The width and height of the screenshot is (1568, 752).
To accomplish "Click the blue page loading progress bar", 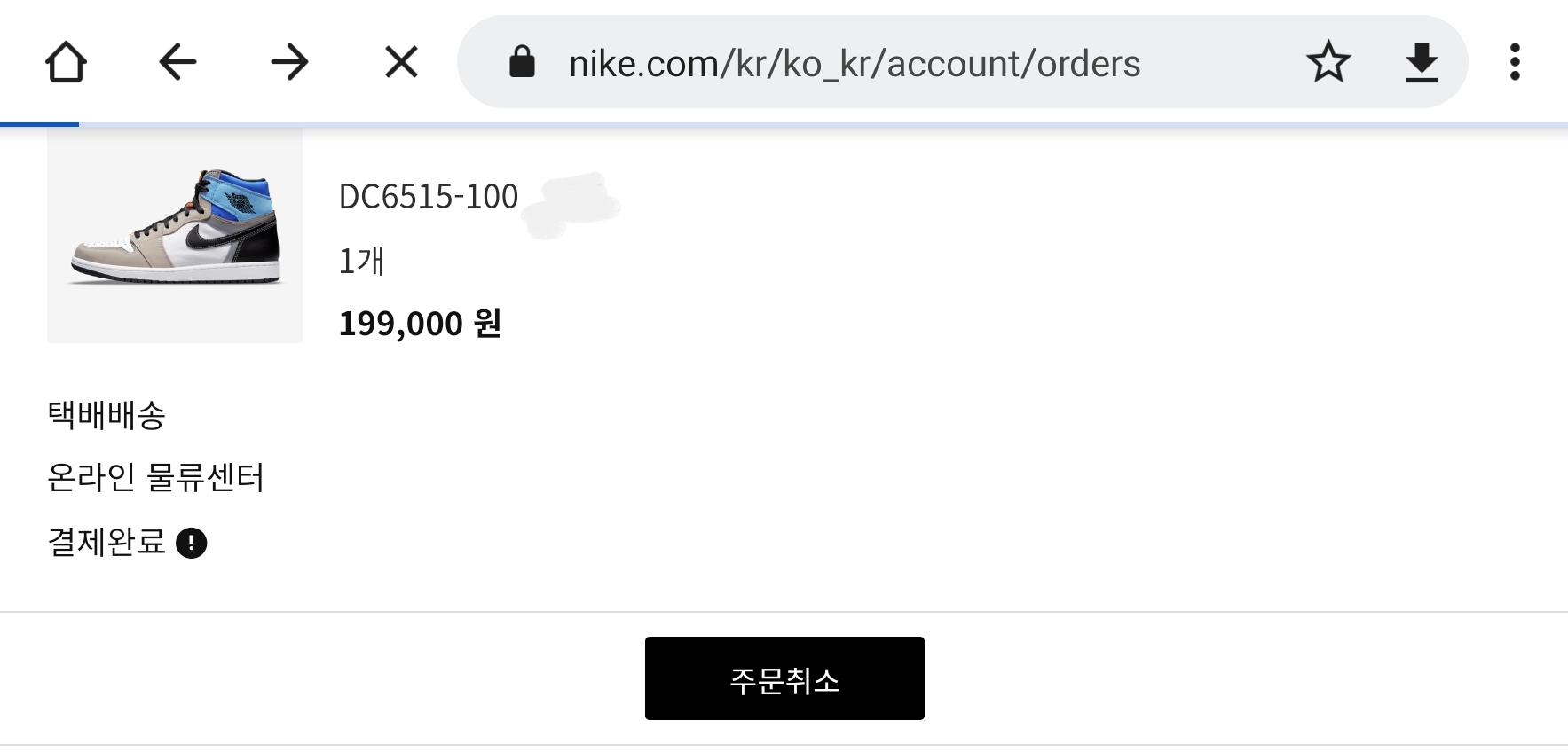I will pyautogui.click(x=40, y=124).
